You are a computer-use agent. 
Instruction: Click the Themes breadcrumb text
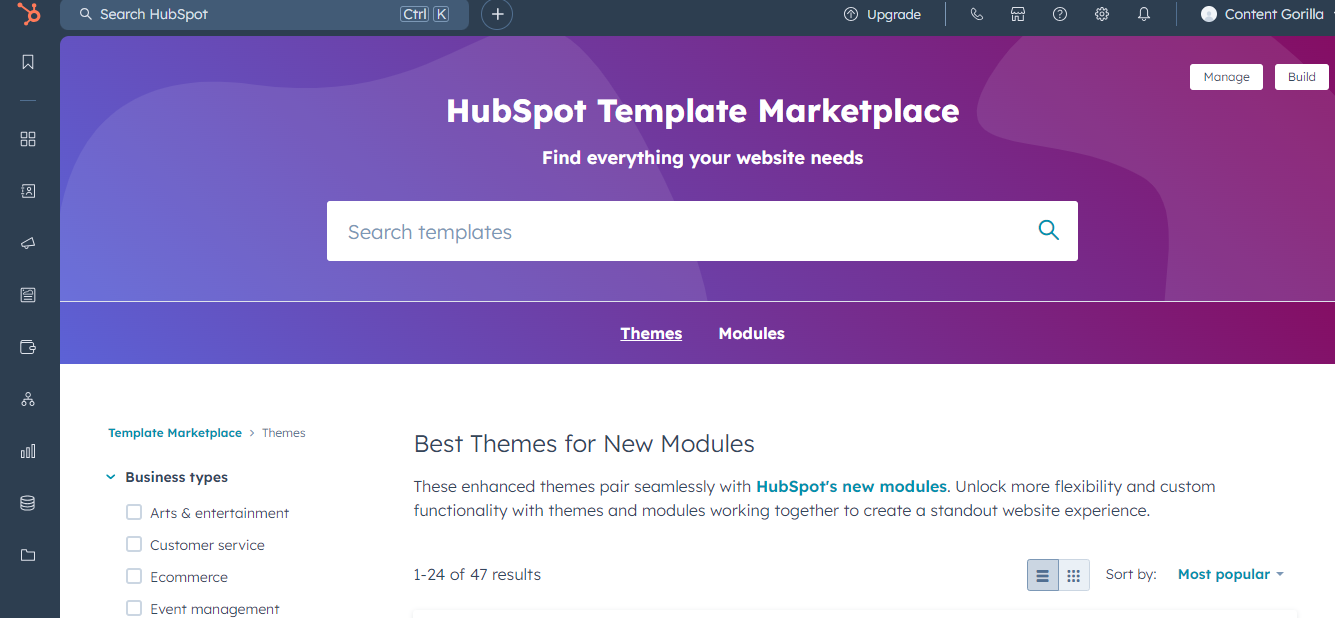tap(284, 433)
